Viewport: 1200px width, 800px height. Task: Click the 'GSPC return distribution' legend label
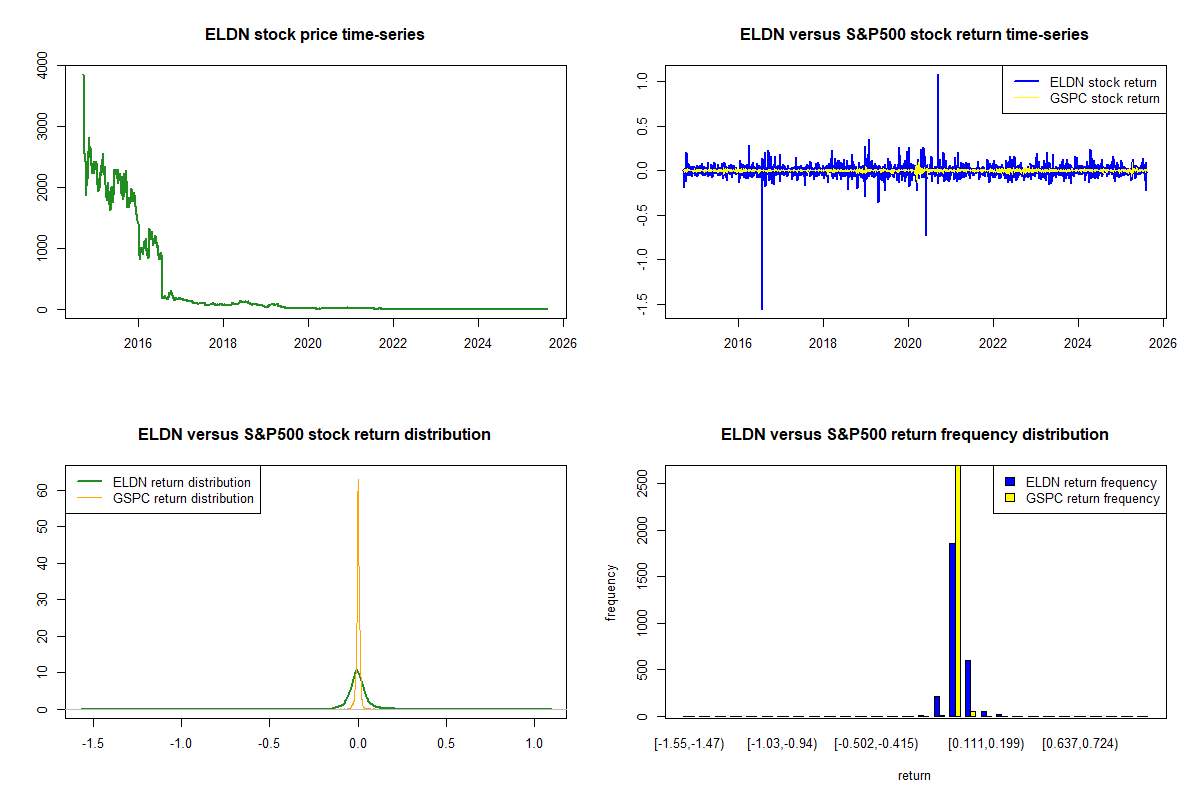[x=183, y=498]
